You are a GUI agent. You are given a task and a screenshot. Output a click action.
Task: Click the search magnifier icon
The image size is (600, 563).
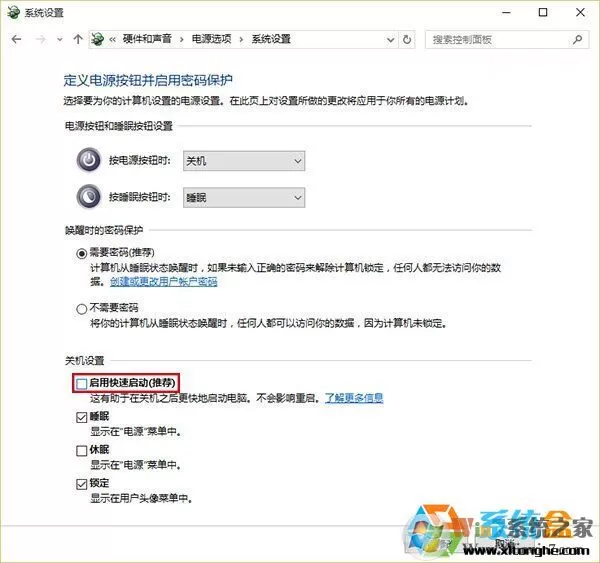577,39
